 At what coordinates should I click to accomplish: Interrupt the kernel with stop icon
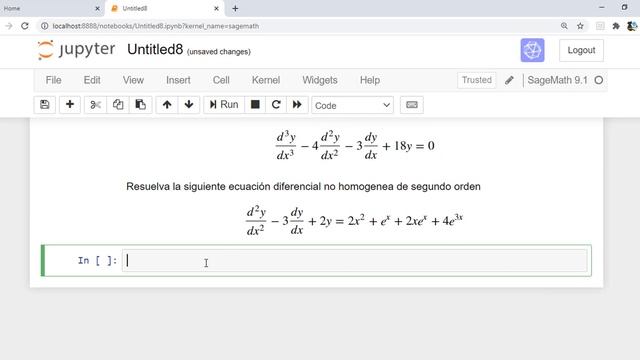(255, 105)
